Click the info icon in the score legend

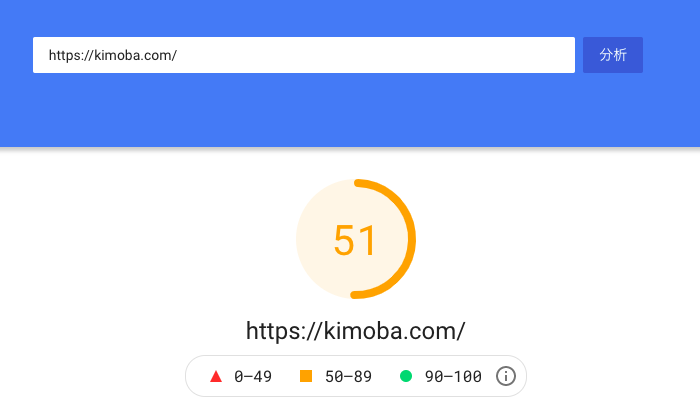point(505,376)
